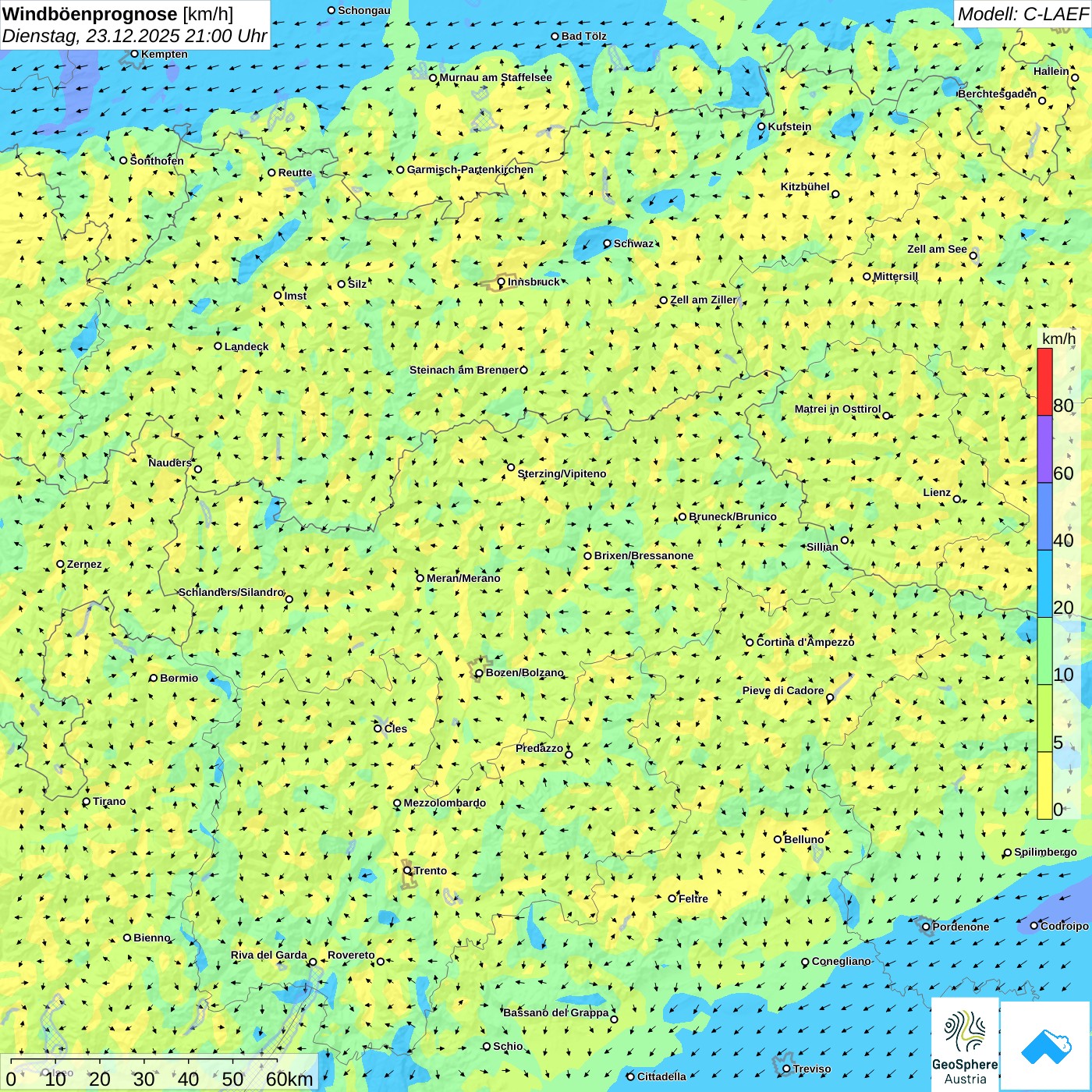Click the 'Zell am Ziller' label
1092x1092 pixels.
click(x=703, y=300)
